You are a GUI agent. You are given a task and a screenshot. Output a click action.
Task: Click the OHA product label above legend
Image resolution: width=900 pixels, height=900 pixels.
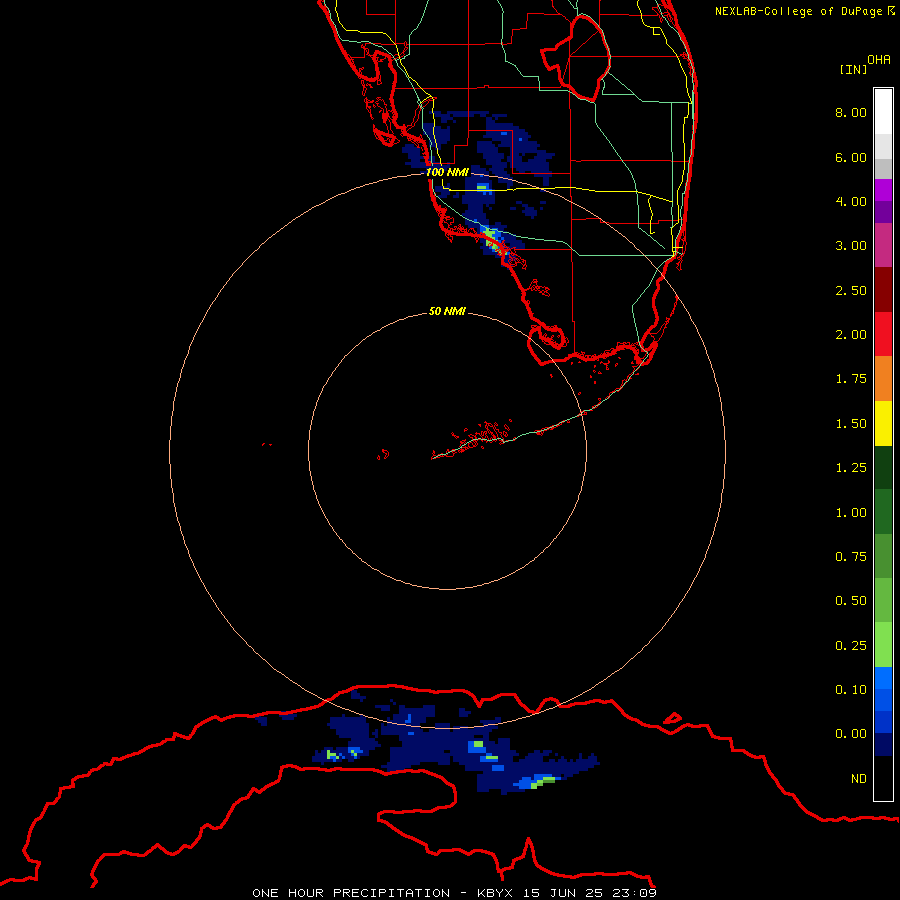879,59
